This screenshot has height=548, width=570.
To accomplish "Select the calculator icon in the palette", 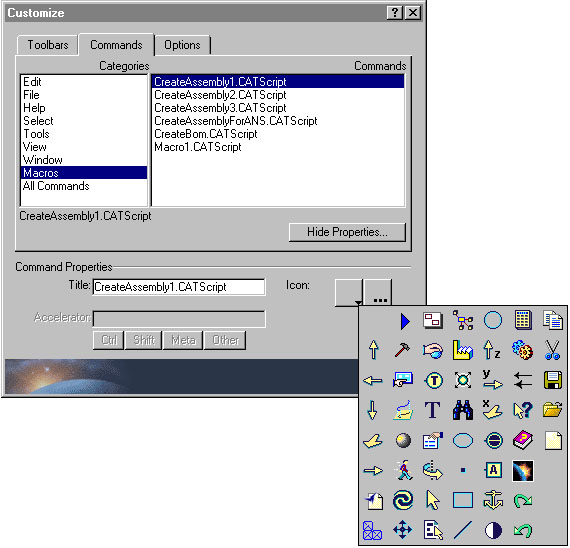I will (523, 320).
